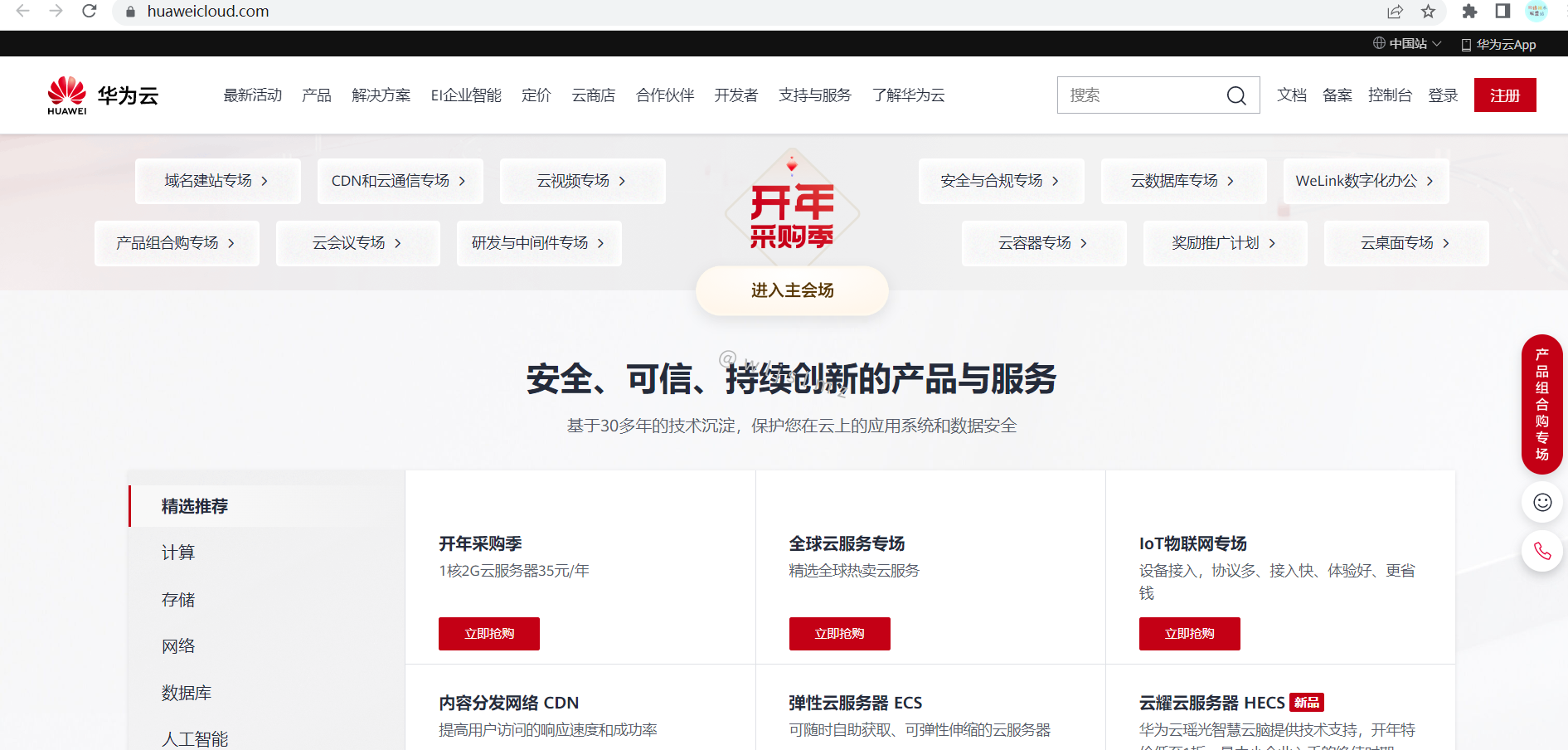Click the red 注册 button
The height and width of the screenshot is (750, 1568).
point(1505,95)
